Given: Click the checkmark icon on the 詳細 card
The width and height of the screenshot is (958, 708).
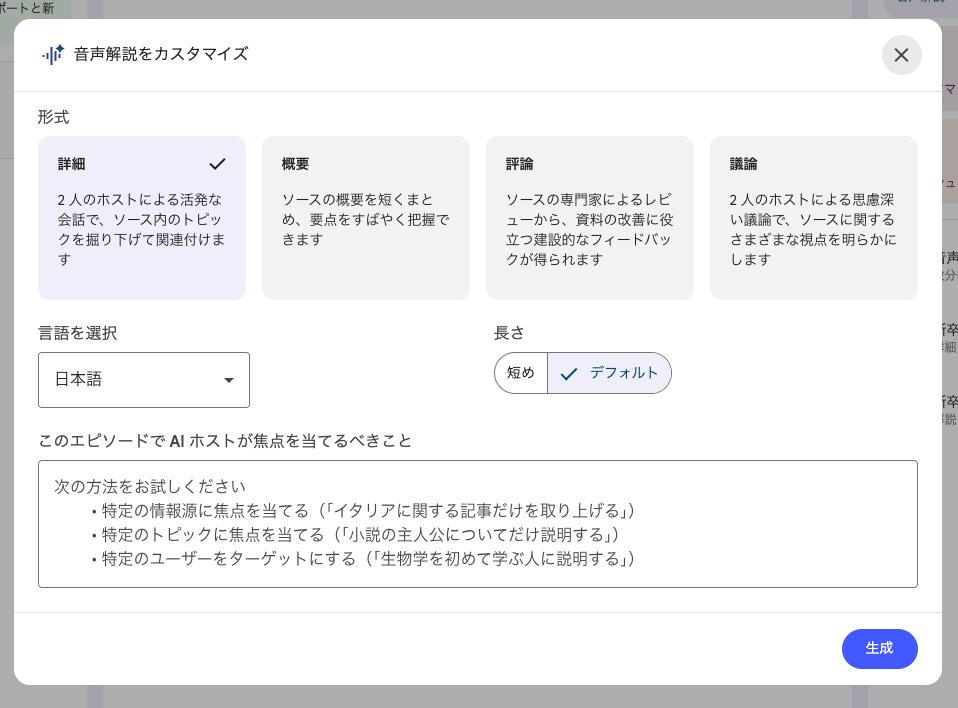Looking at the screenshot, I should 217,164.
